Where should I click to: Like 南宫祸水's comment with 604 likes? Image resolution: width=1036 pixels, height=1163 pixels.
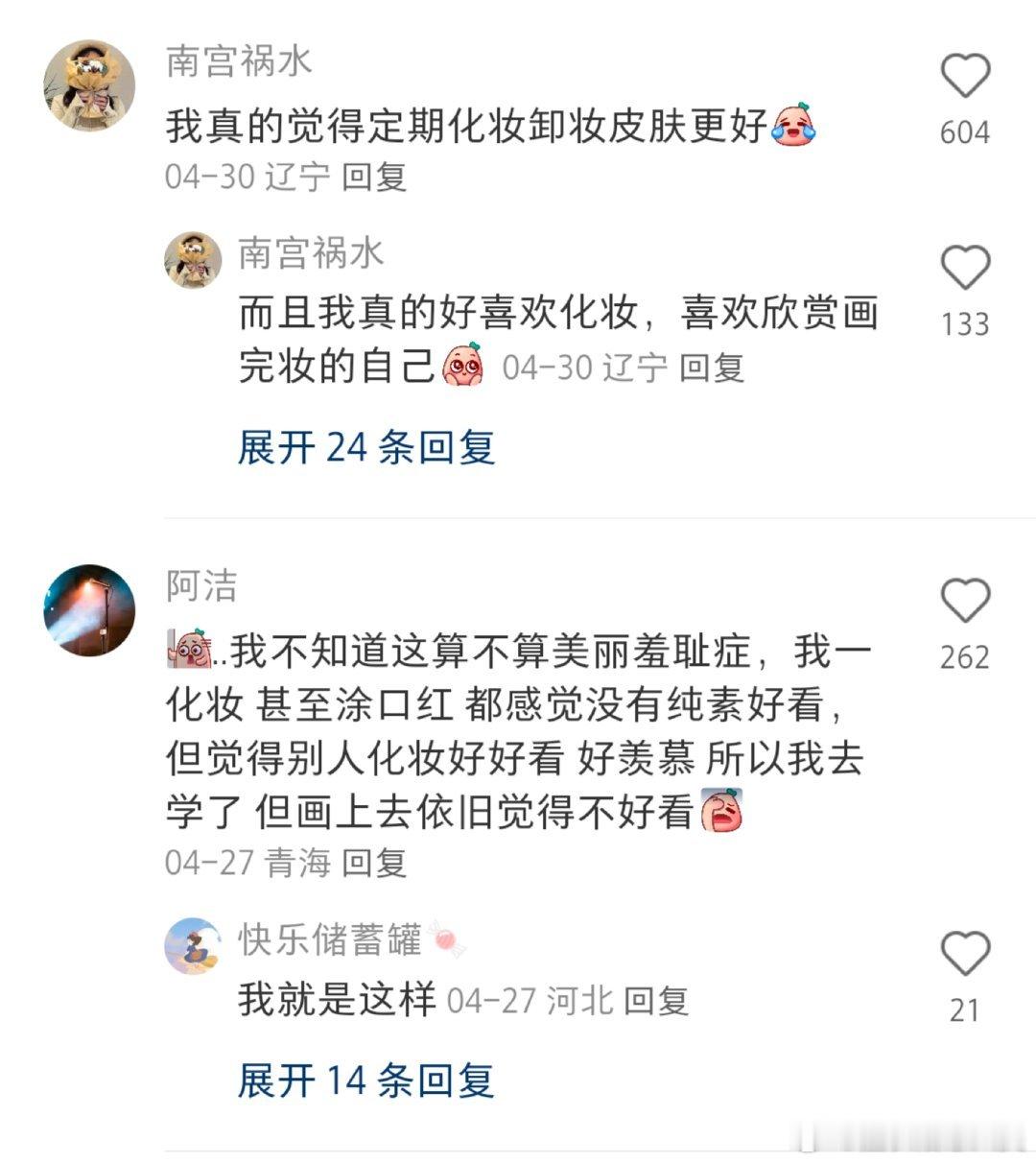pyautogui.click(x=965, y=76)
